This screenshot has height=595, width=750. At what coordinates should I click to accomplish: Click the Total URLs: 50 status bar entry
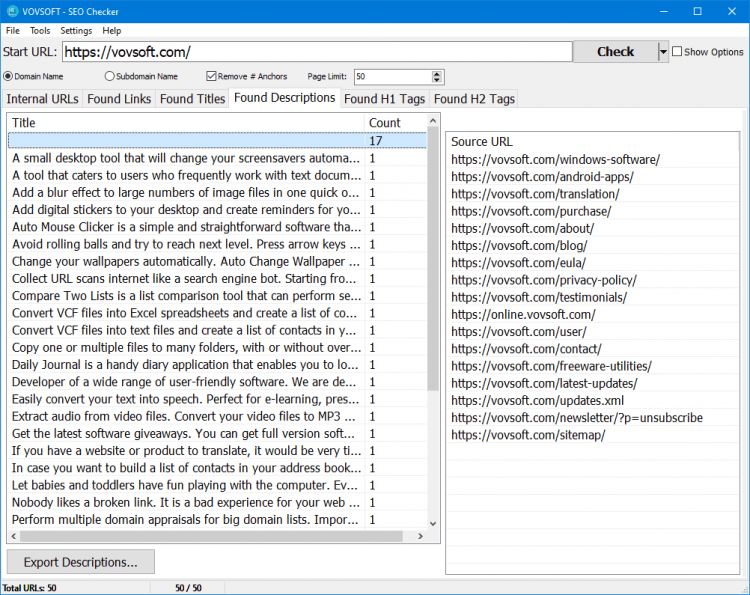[x=29, y=588]
